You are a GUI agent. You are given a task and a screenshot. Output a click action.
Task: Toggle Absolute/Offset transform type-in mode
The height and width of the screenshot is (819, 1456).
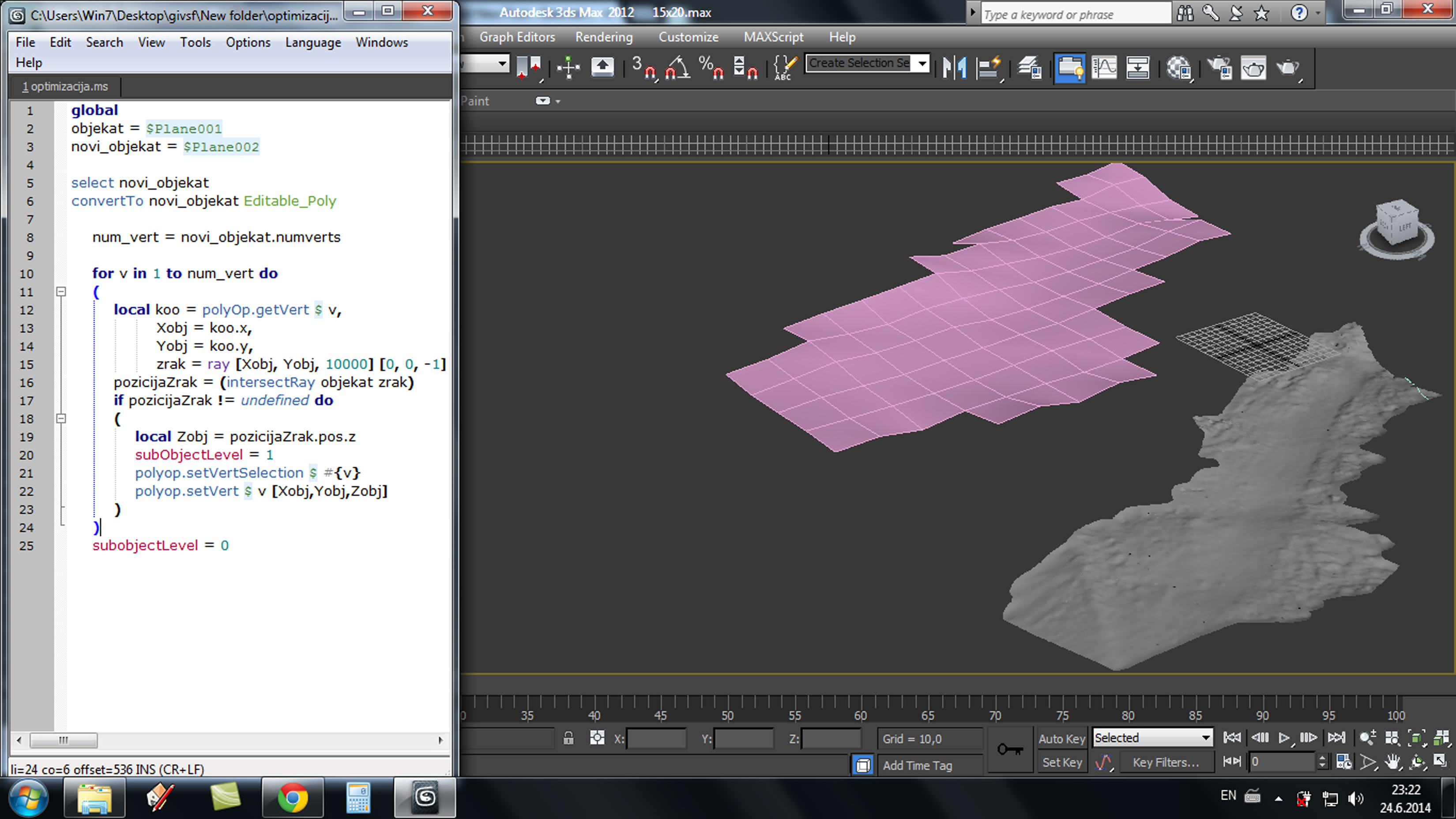597,738
